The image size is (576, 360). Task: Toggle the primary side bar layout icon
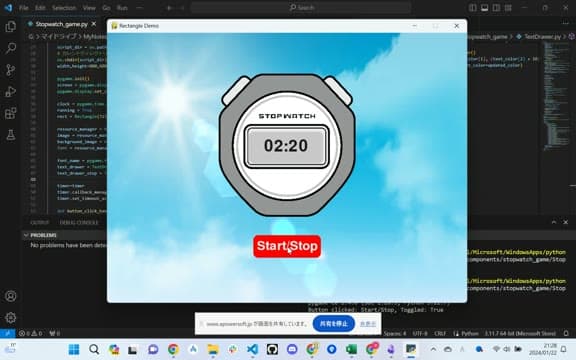coord(473,8)
